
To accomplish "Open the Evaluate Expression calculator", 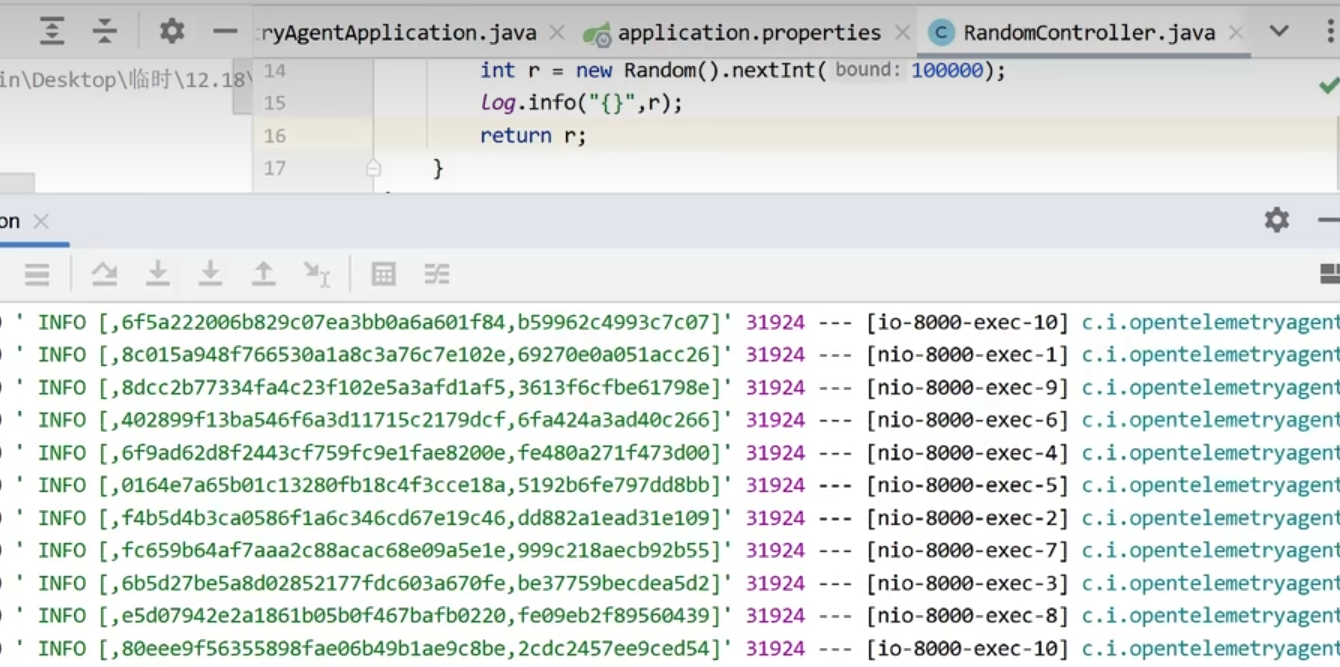I will click(383, 274).
